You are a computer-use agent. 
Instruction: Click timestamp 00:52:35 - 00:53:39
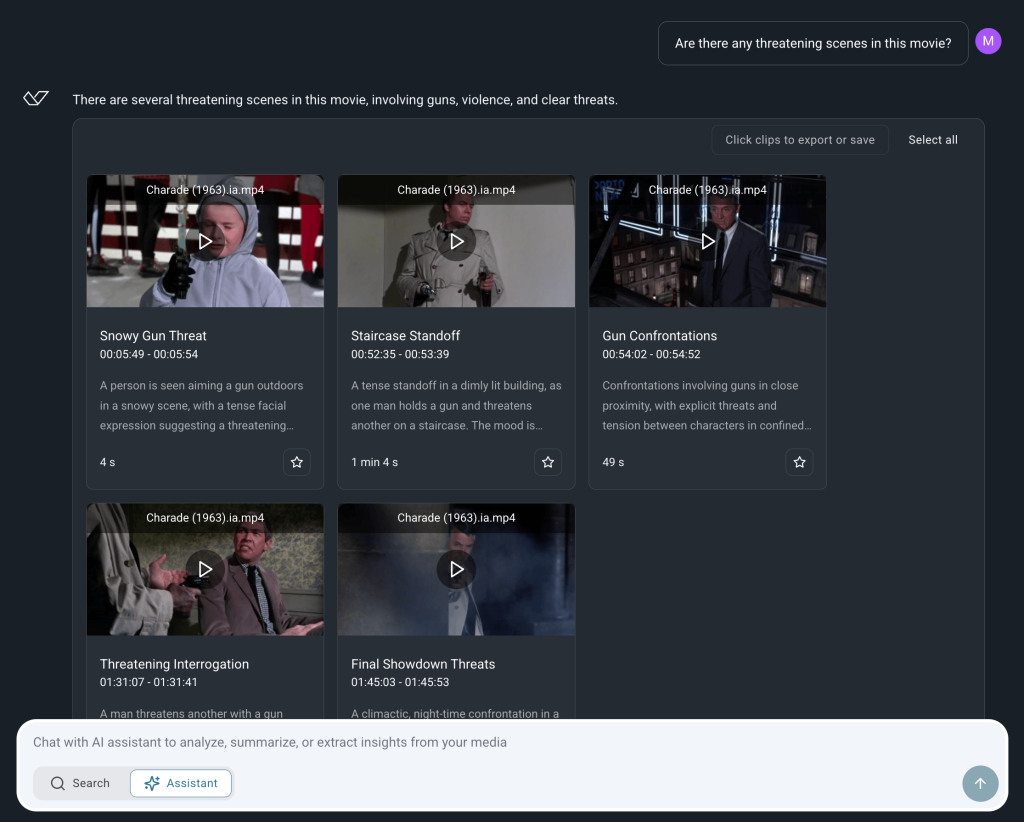point(400,355)
